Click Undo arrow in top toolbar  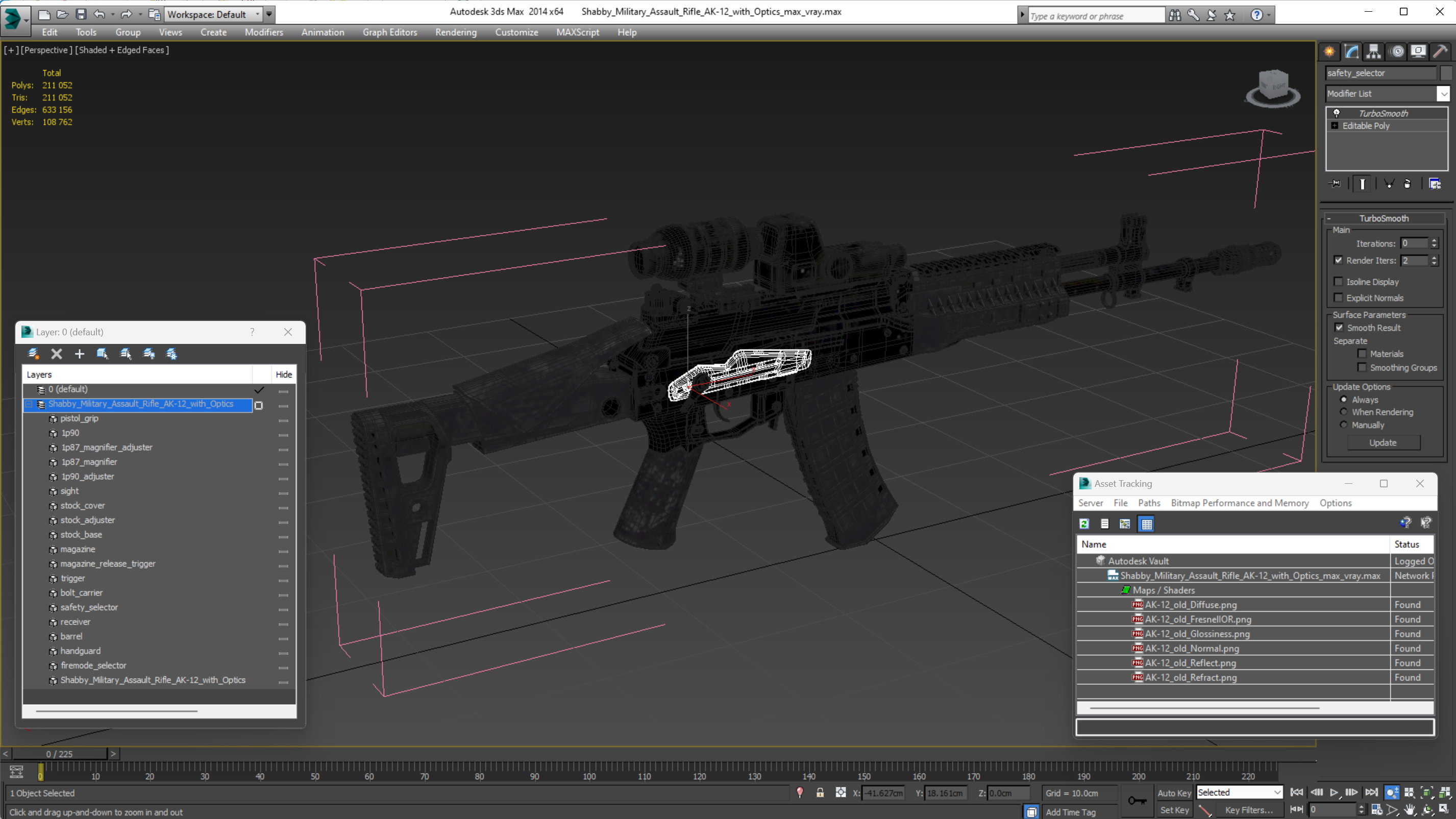point(99,14)
